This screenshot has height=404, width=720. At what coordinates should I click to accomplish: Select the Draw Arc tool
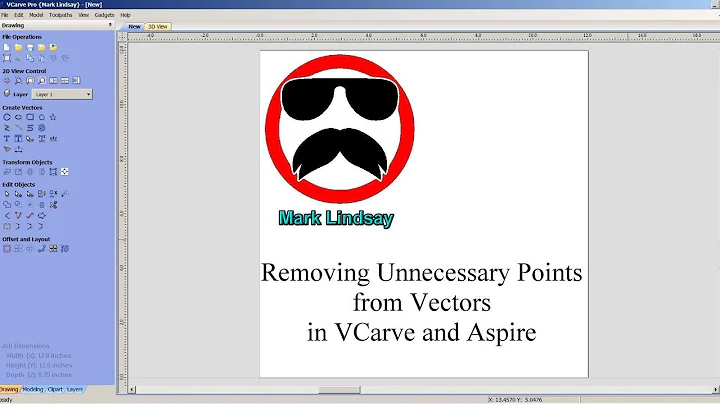point(18,128)
